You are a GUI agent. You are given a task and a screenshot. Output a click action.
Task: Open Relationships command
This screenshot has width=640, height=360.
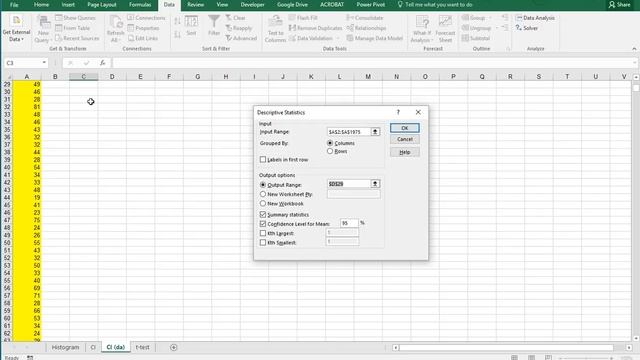pyautogui.click(x=367, y=28)
